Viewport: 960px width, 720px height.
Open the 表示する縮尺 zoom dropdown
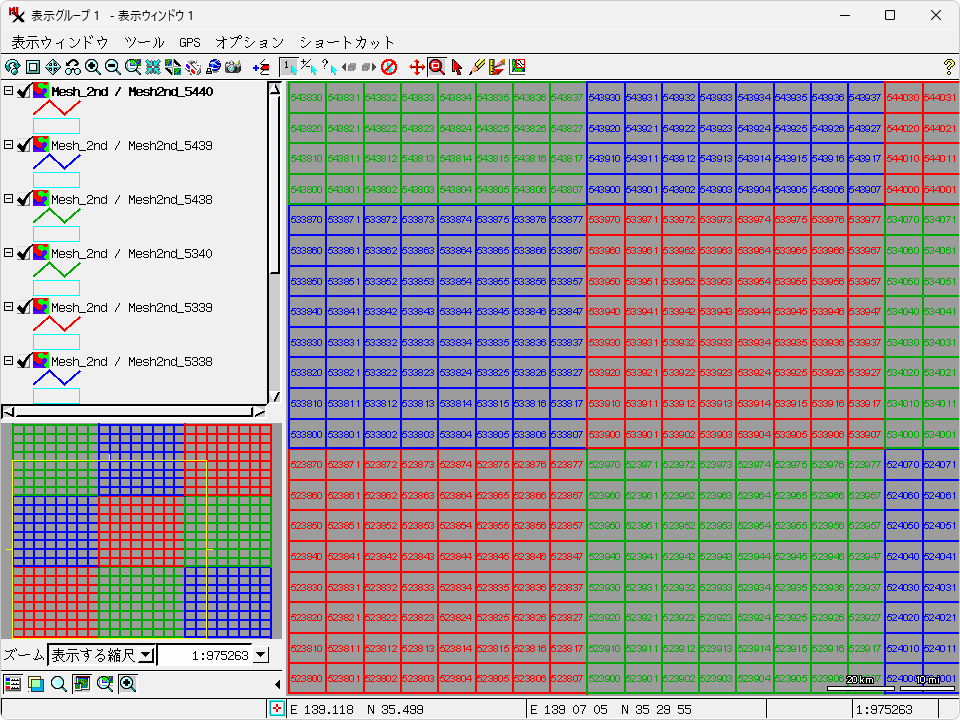(x=145, y=655)
